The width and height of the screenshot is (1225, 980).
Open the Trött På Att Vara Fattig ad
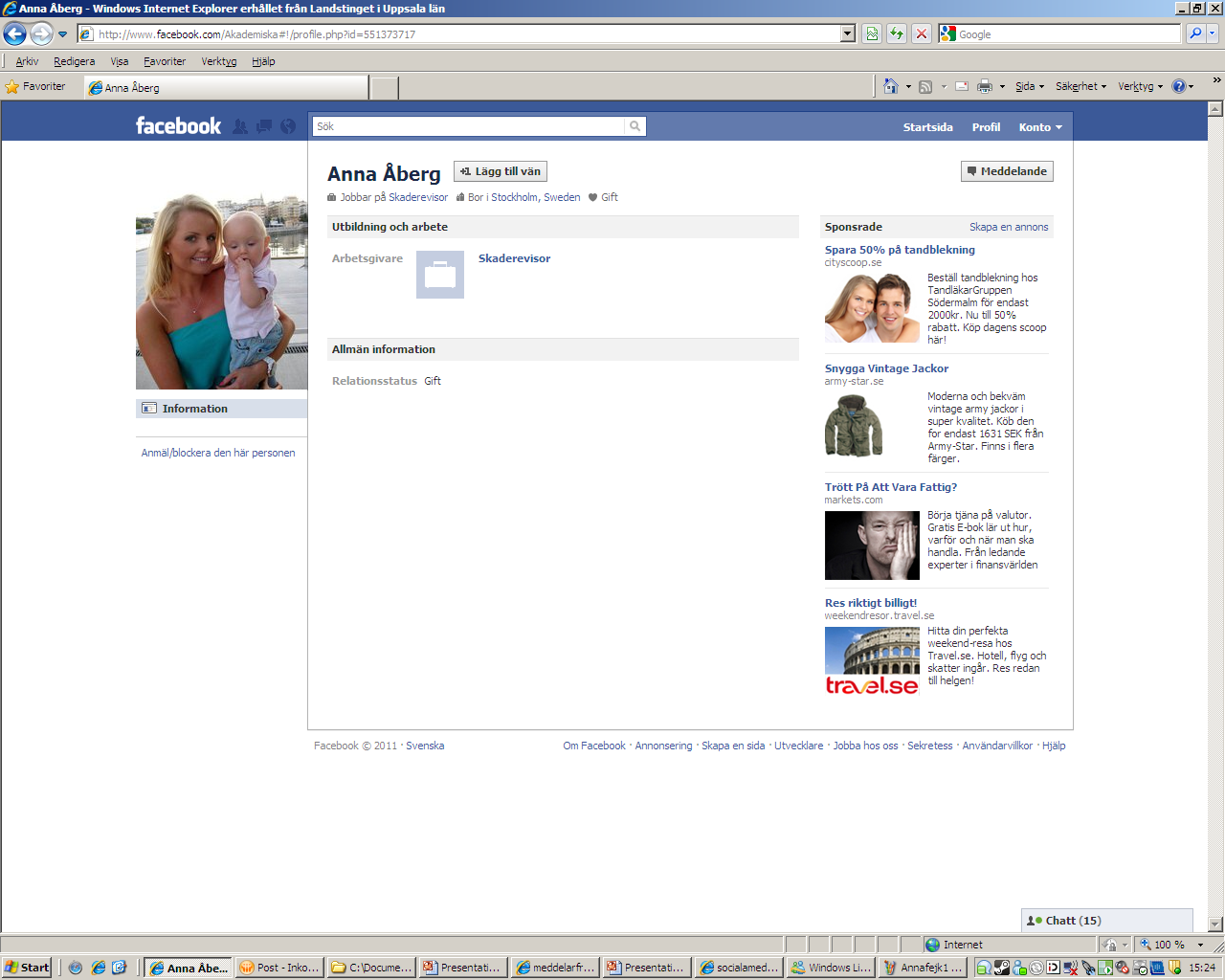pos(891,487)
